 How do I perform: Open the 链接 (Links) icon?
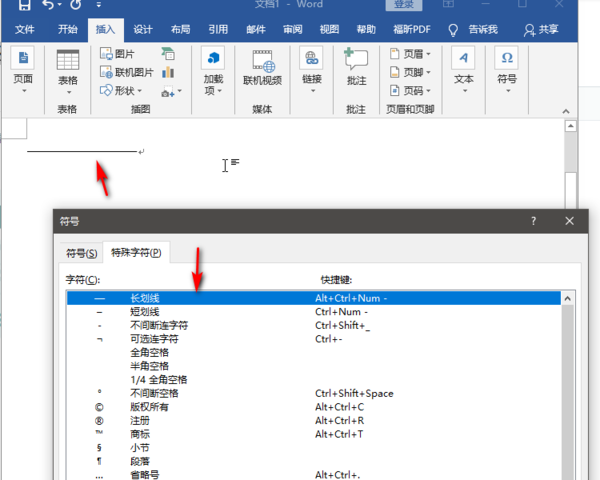tap(311, 58)
